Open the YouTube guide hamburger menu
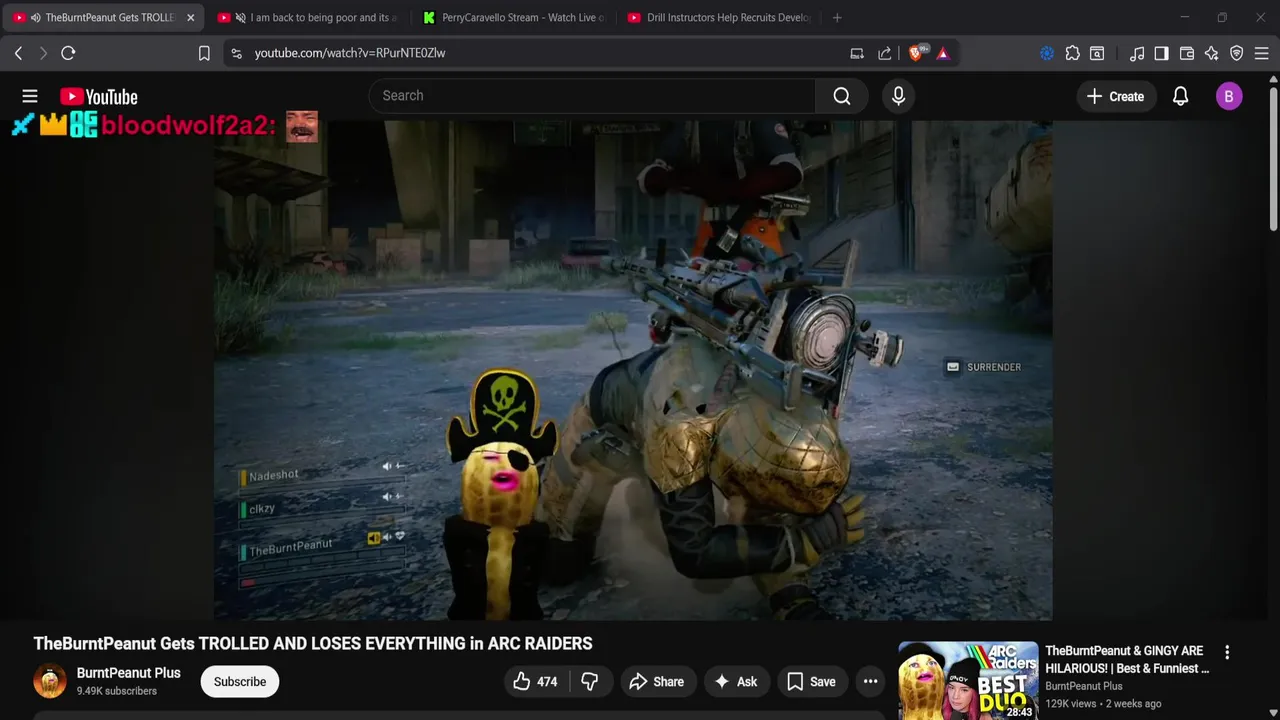Image resolution: width=1280 pixels, height=720 pixels. (30, 96)
